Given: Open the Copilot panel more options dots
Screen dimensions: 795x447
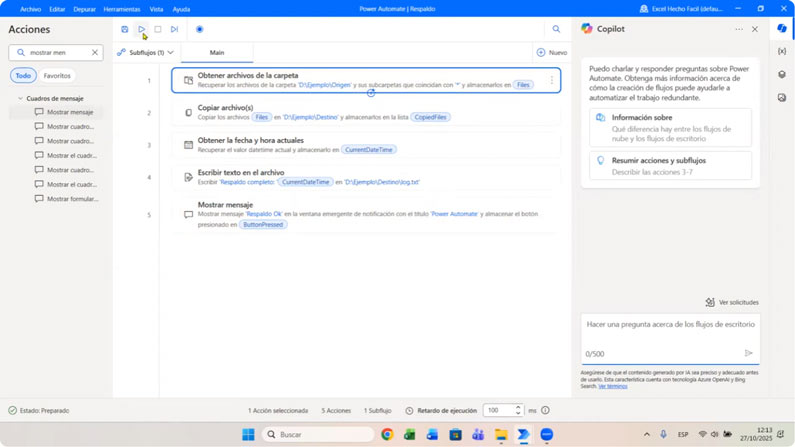Looking at the screenshot, I should click(x=739, y=29).
